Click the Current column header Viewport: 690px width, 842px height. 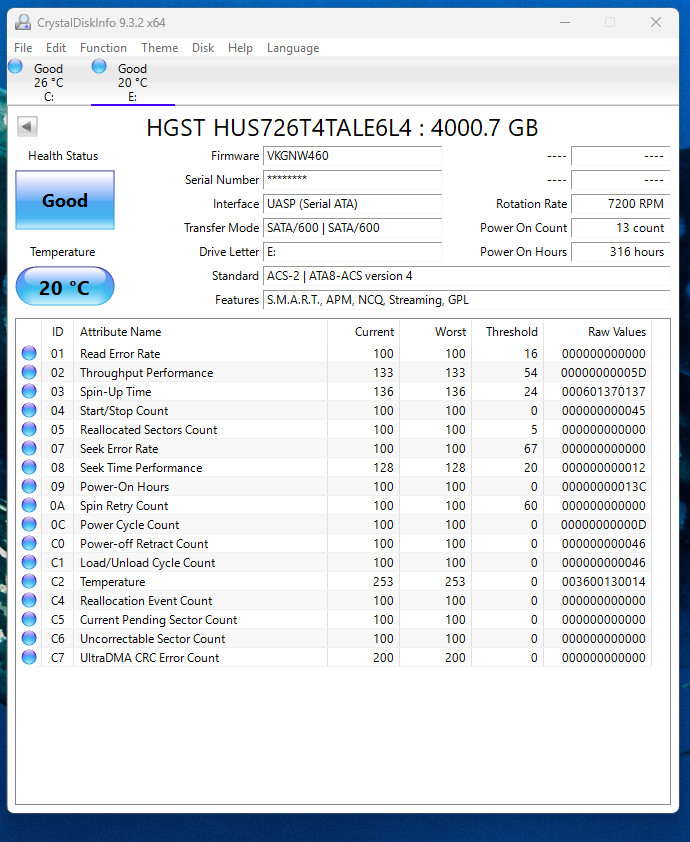coord(364,332)
